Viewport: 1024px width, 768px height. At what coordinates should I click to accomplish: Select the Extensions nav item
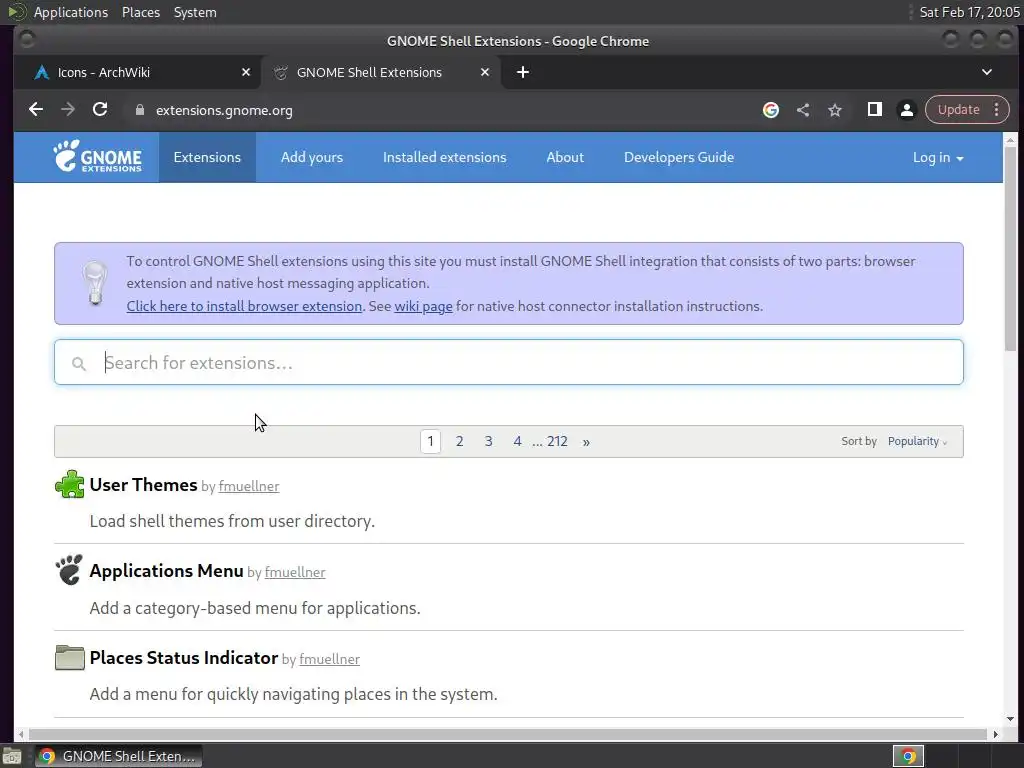tap(207, 157)
